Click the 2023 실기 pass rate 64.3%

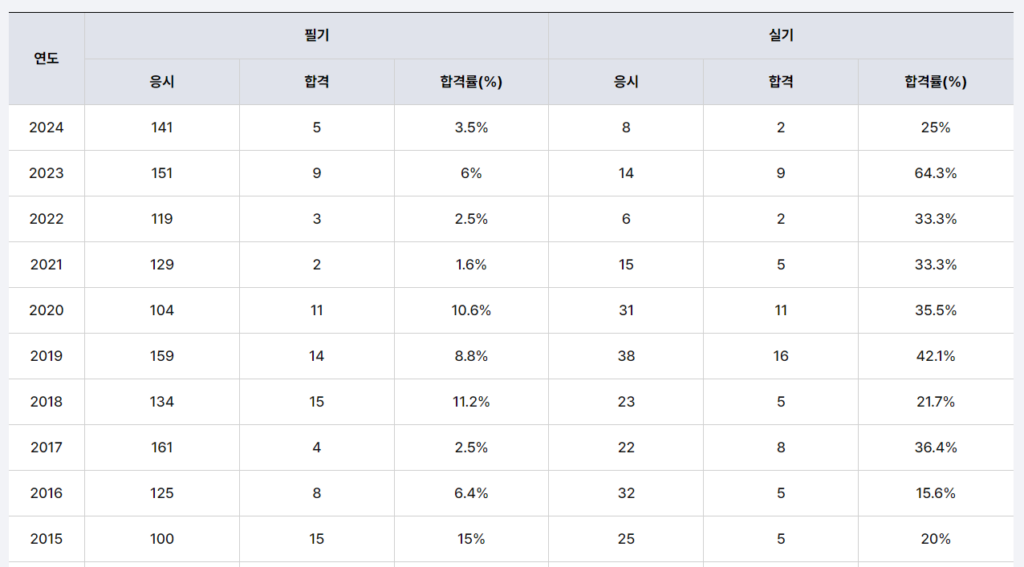(x=935, y=173)
